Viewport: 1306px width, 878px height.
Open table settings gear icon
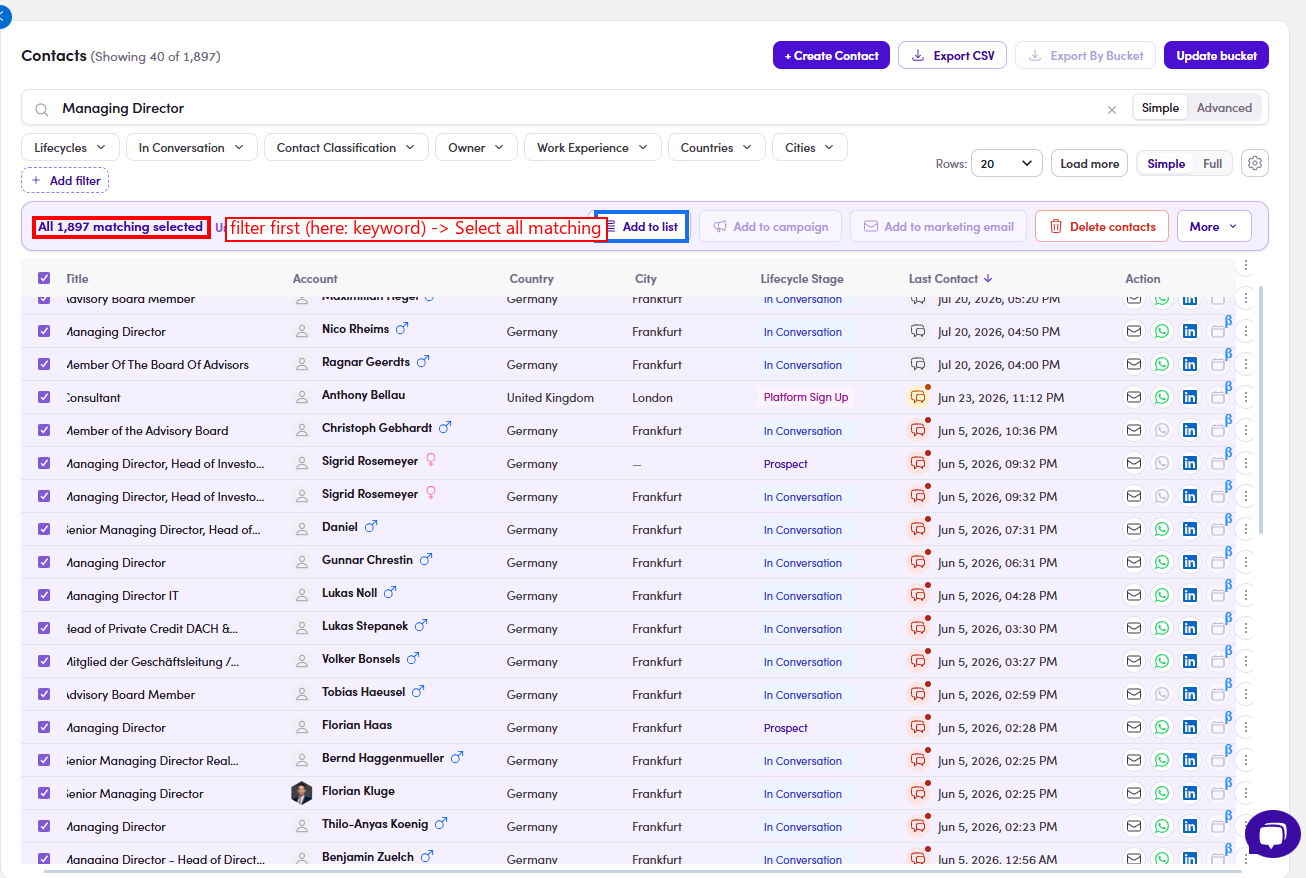[x=1255, y=163]
